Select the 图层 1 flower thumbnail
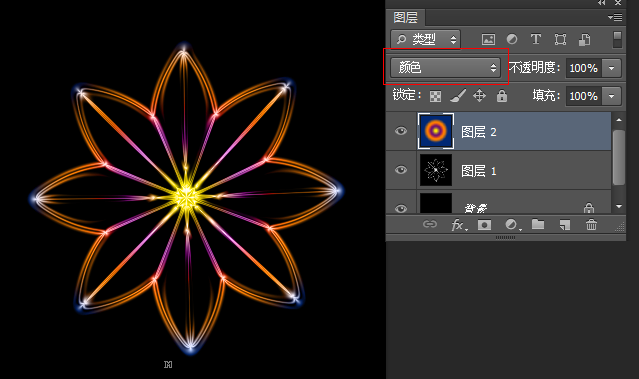The width and height of the screenshot is (639, 379). click(x=436, y=170)
